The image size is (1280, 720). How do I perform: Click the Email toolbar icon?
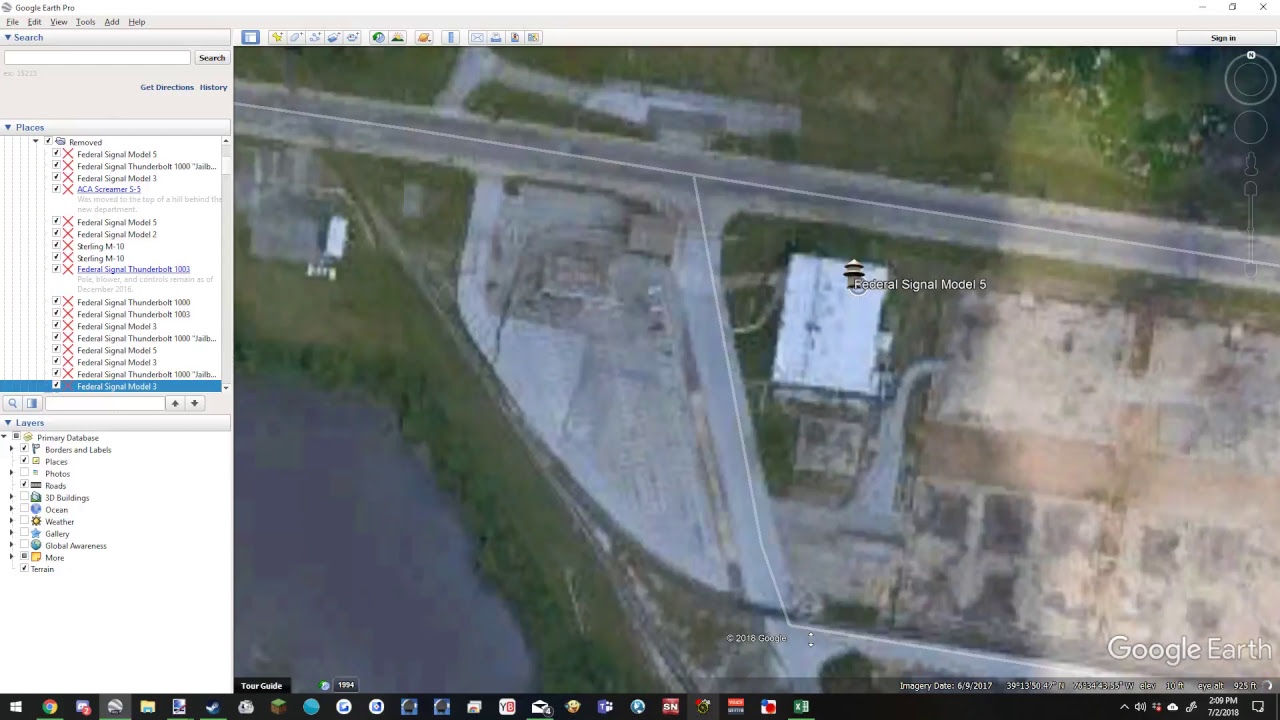(x=477, y=38)
